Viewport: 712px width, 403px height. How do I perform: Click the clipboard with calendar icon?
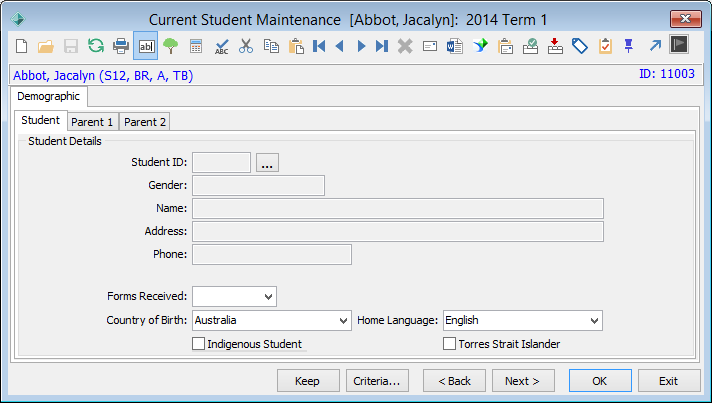(x=505, y=46)
